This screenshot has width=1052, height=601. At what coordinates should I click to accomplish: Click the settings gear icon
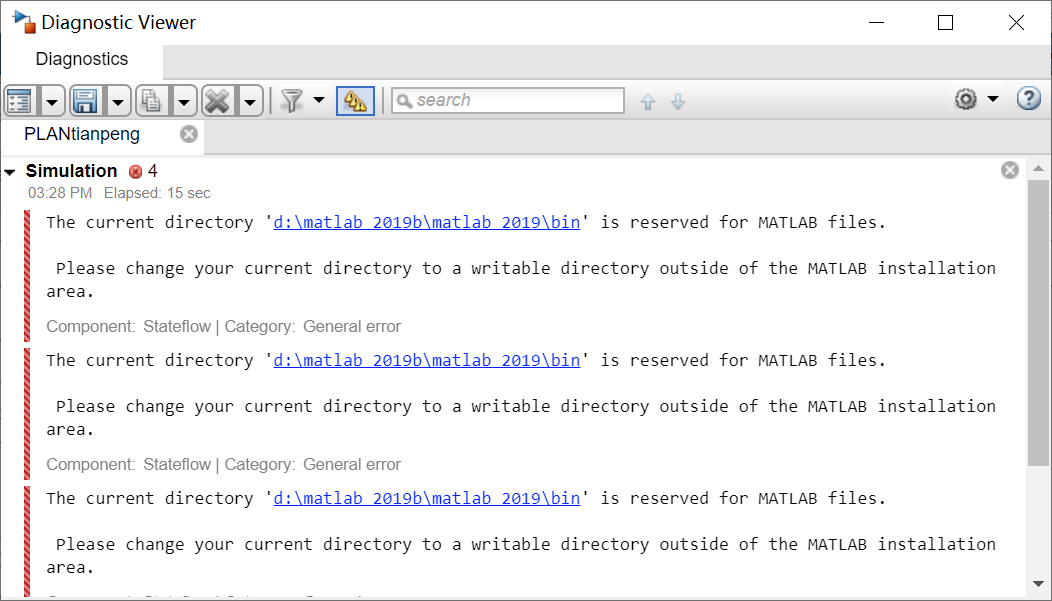(964, 100)
